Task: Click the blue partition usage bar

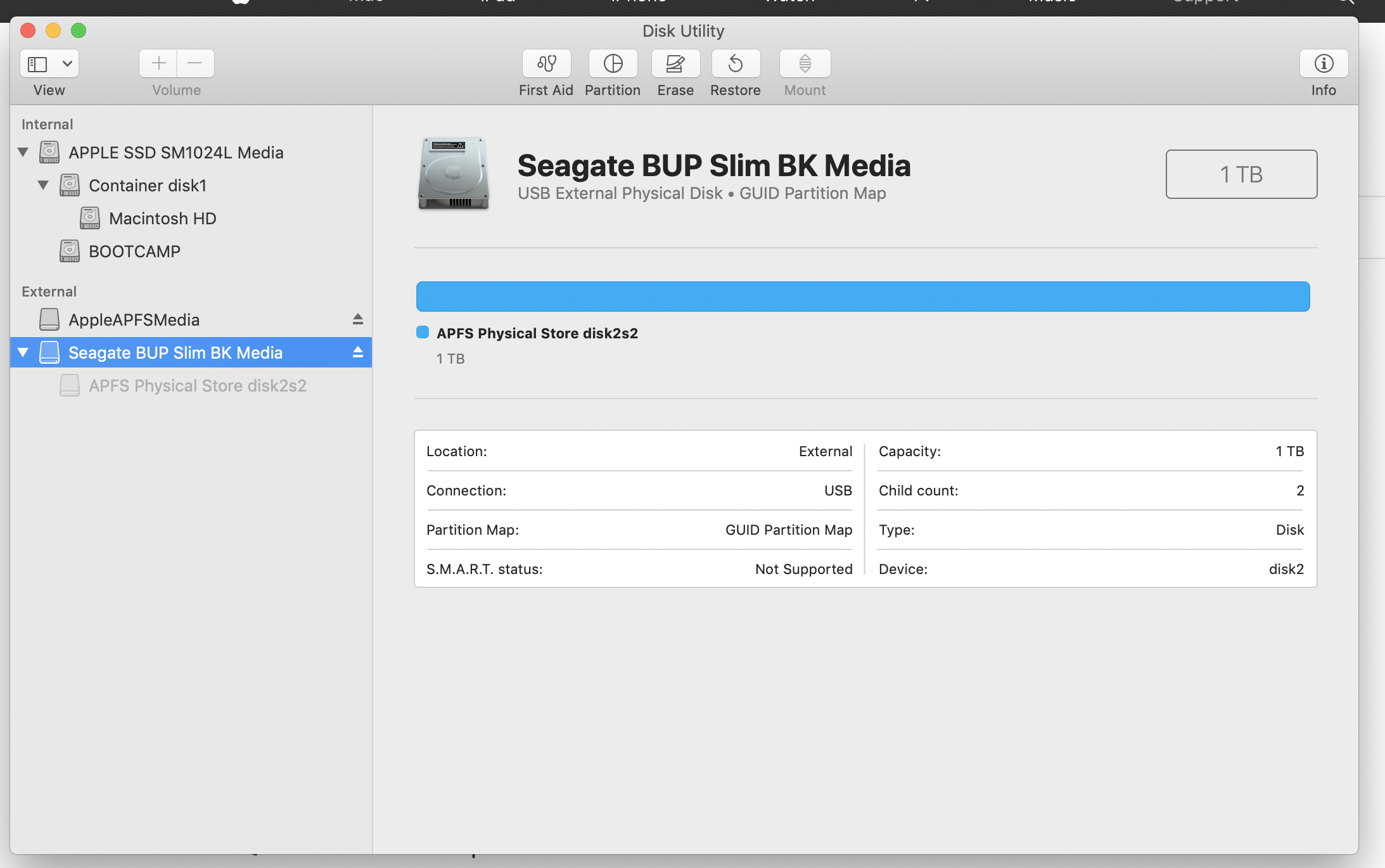Action: pyautogui.click(x=862, y=297)
